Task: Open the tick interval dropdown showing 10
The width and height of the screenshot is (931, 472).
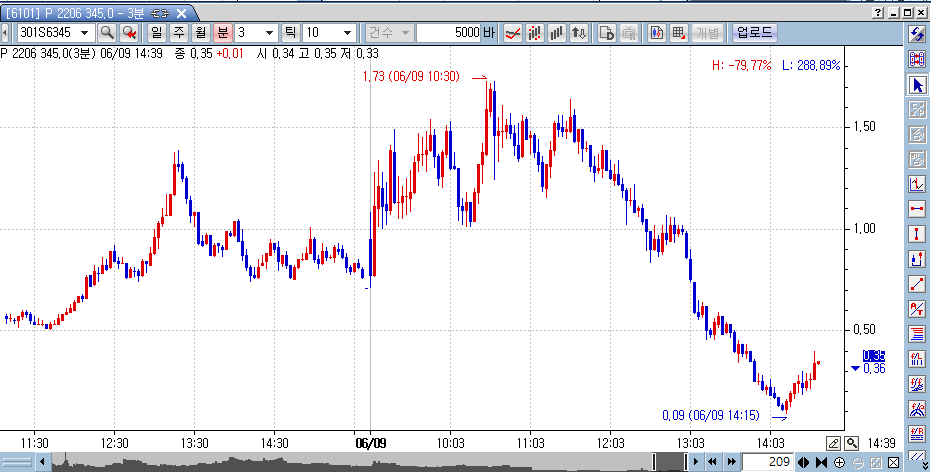Action: pos(347,33)
